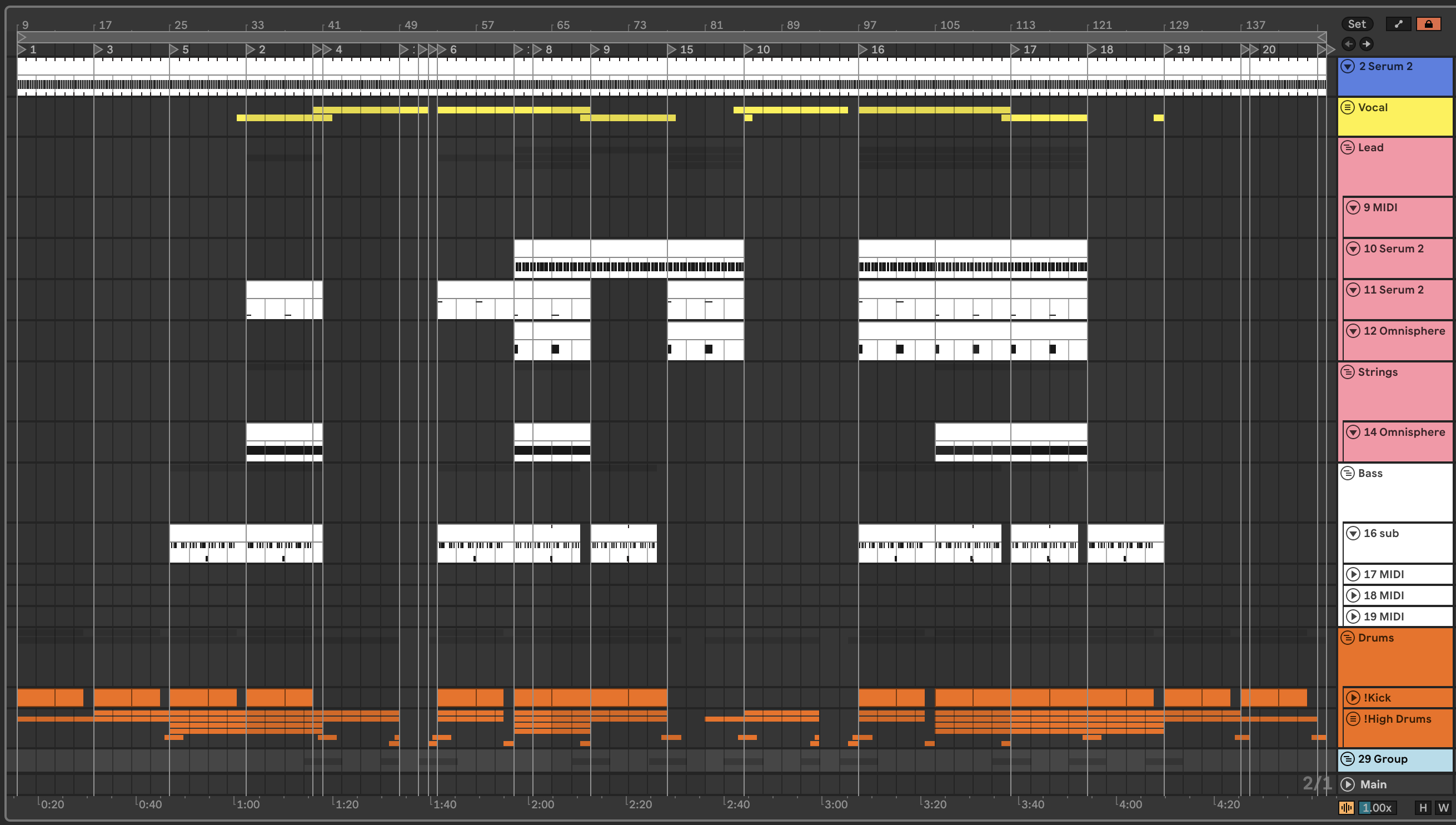
Task: Collapse the 14 Omnisphere track
Action: 1354,432
